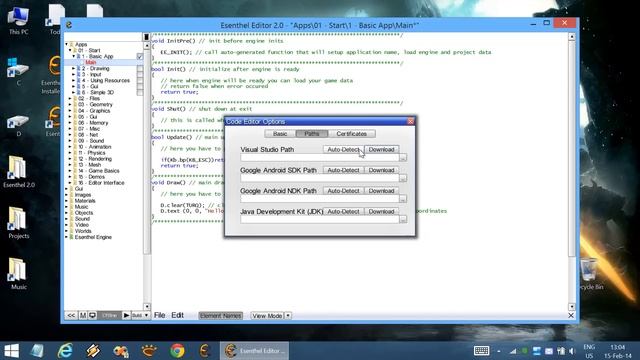Launch Google Chrome from the taskbar
This screenshot has height=360, width=640.
click(177, 351)
